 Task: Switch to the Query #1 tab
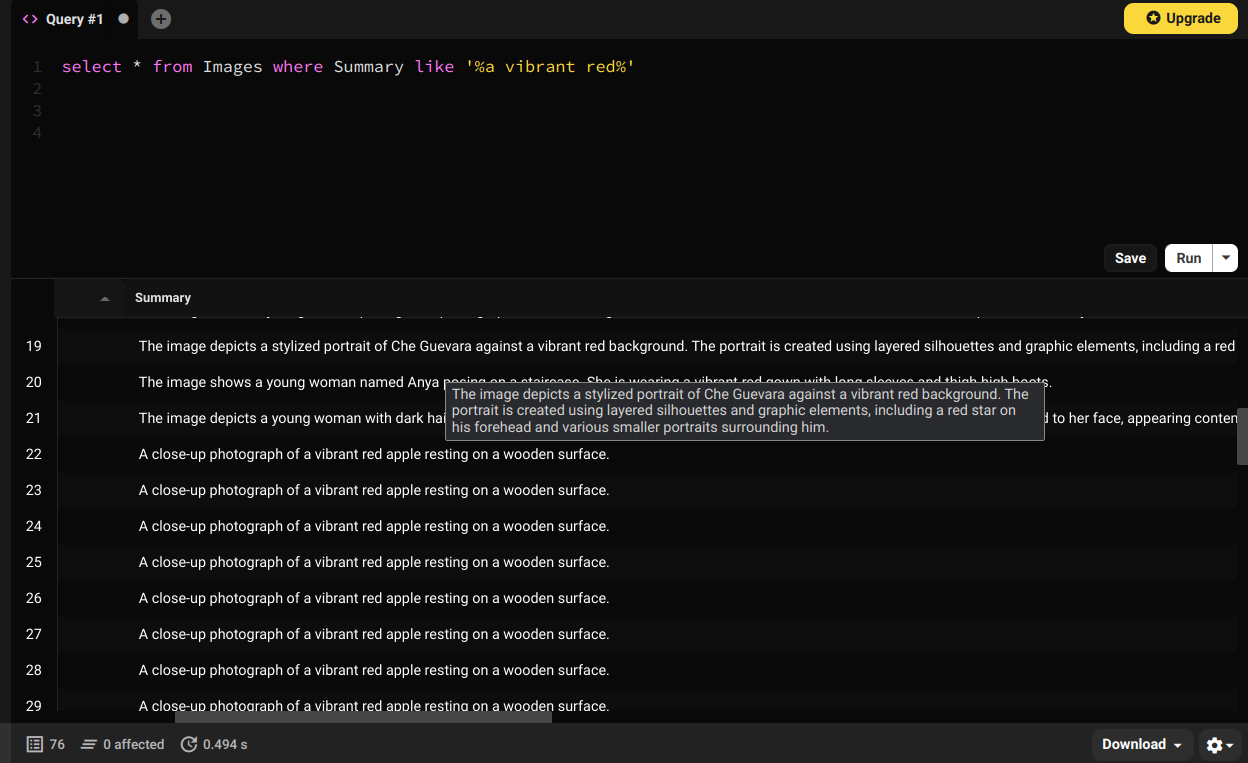(74, 19)
